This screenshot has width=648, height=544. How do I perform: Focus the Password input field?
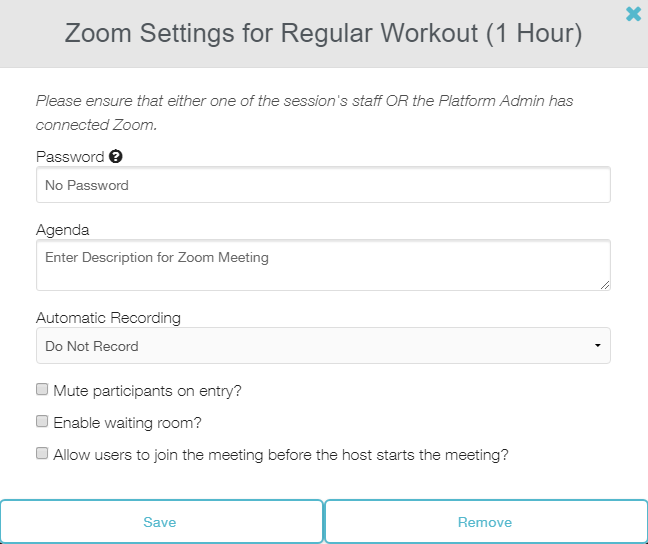click(323, 185)
